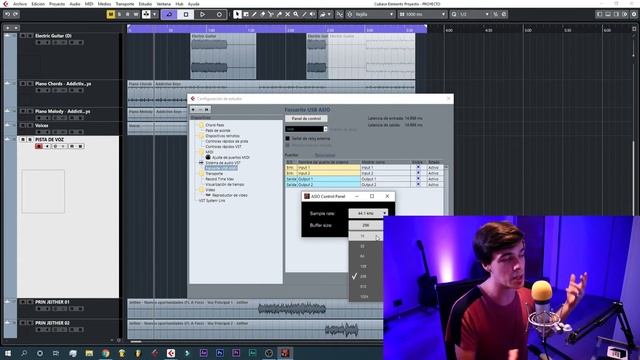Screen dimensions: 640x360
Task: Toggle the yellow M mute-all button
Action: pyautogui.click(x=111, y=14)
